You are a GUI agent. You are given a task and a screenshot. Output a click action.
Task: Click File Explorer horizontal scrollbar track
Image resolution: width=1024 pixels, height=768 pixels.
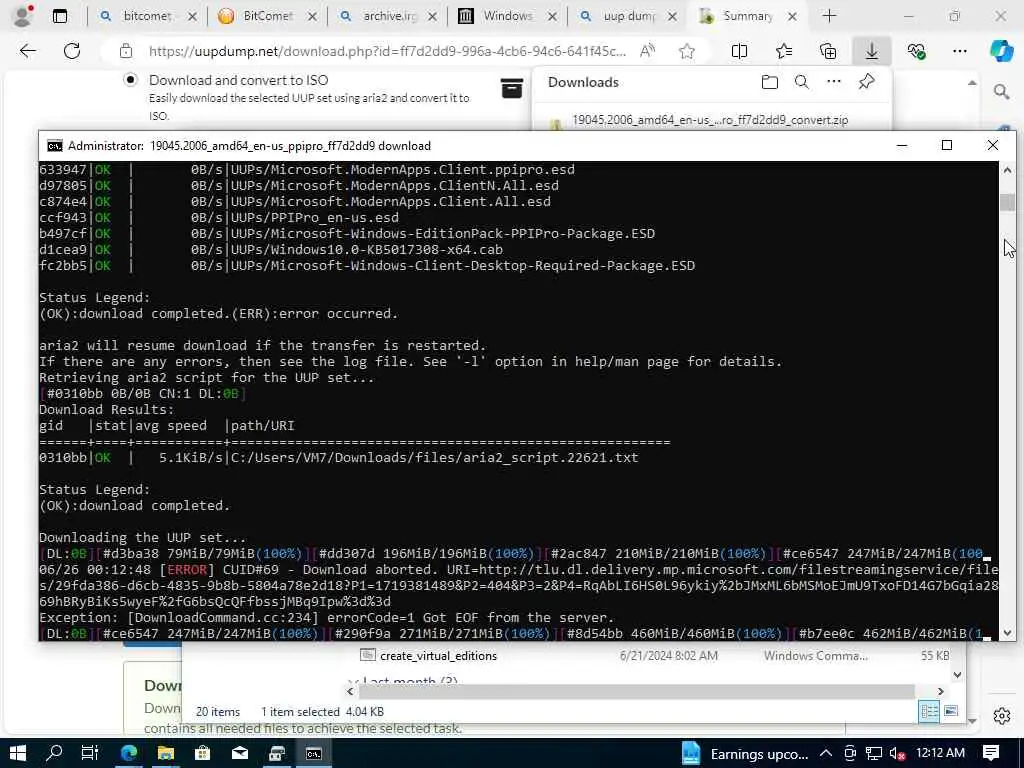pyautogui.click(x=637, y=692)
